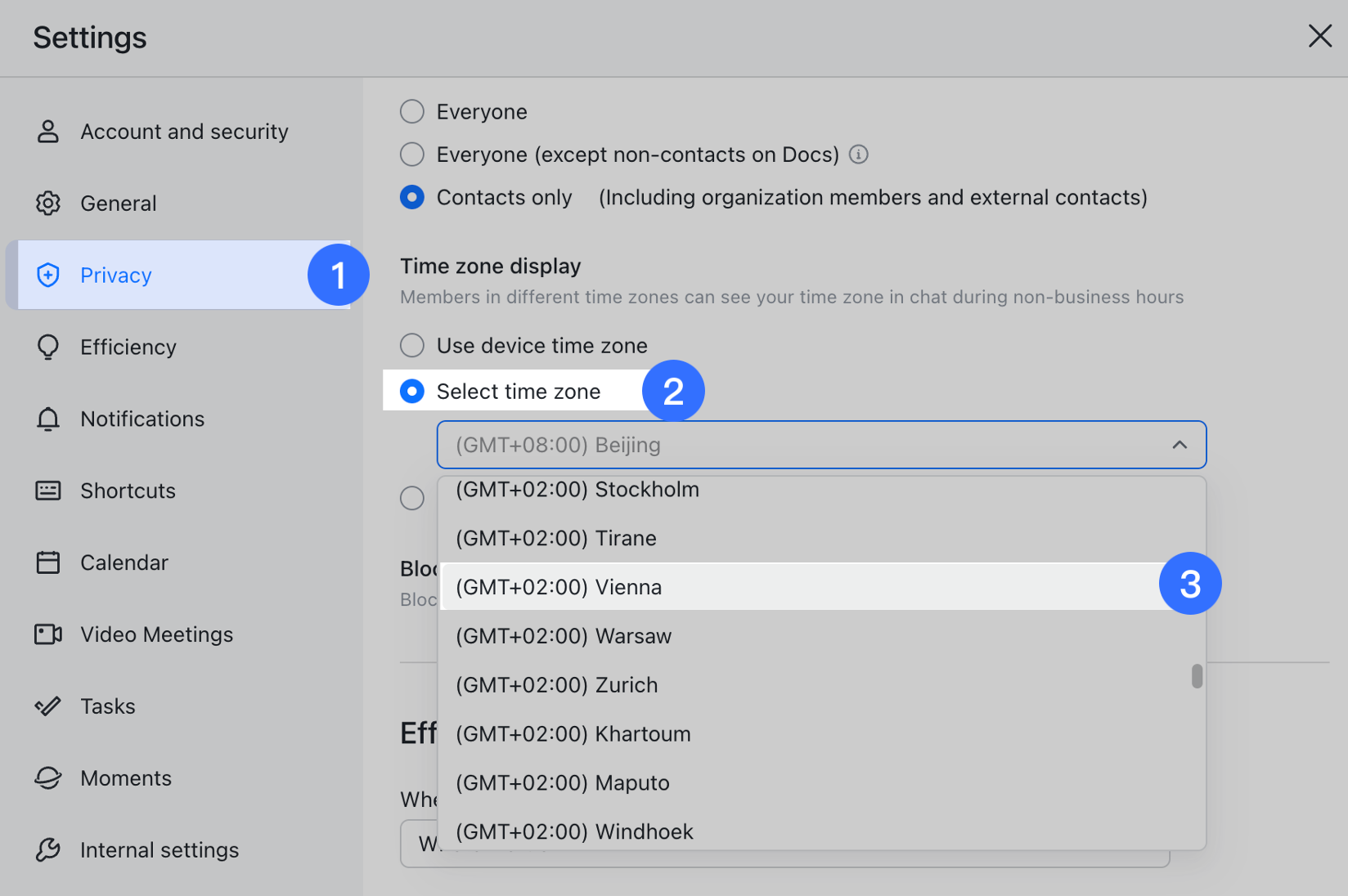Click the Shortcuts keyboard icon

[48, 491]
